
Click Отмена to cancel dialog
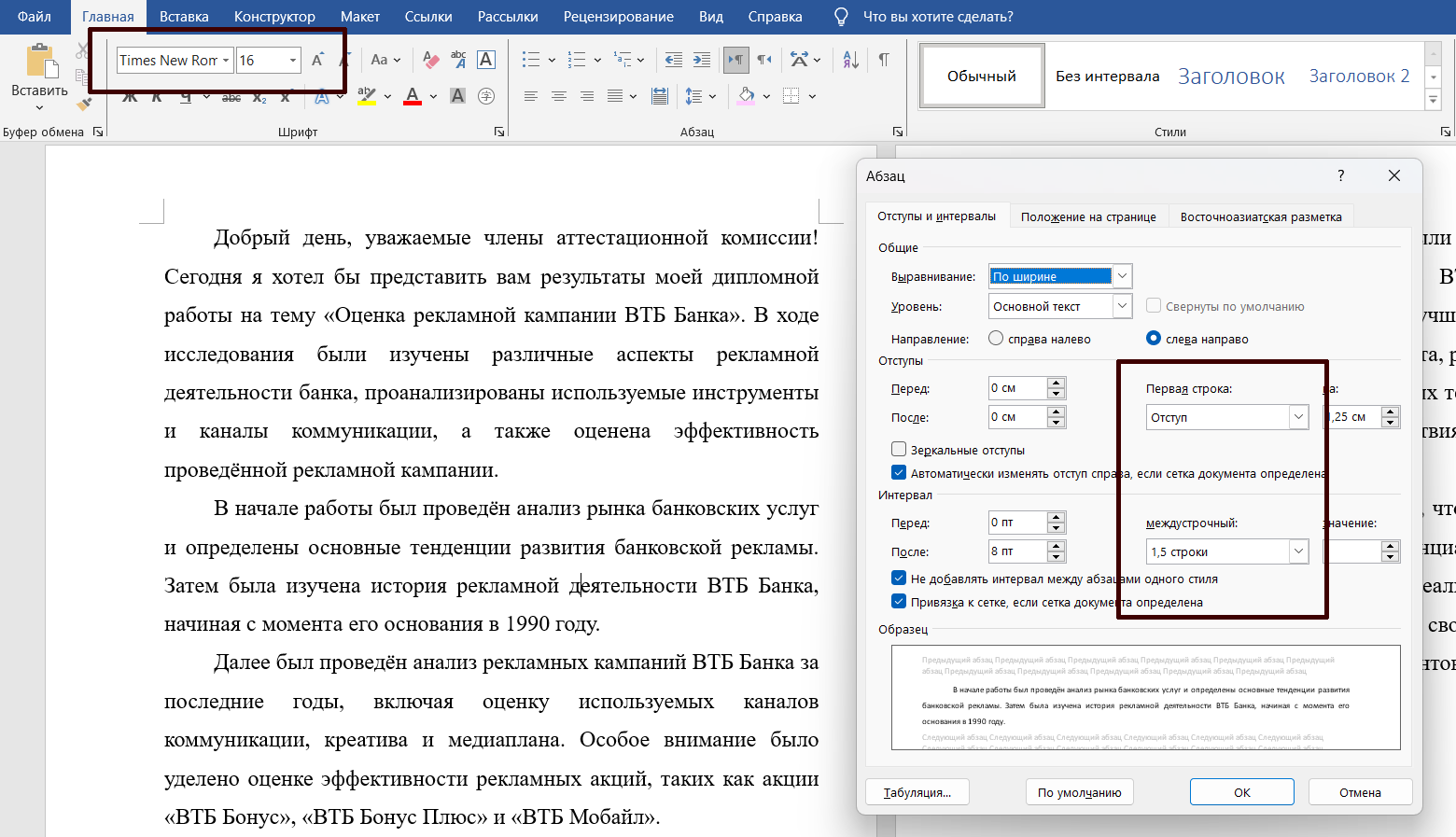pos(1360,792)
